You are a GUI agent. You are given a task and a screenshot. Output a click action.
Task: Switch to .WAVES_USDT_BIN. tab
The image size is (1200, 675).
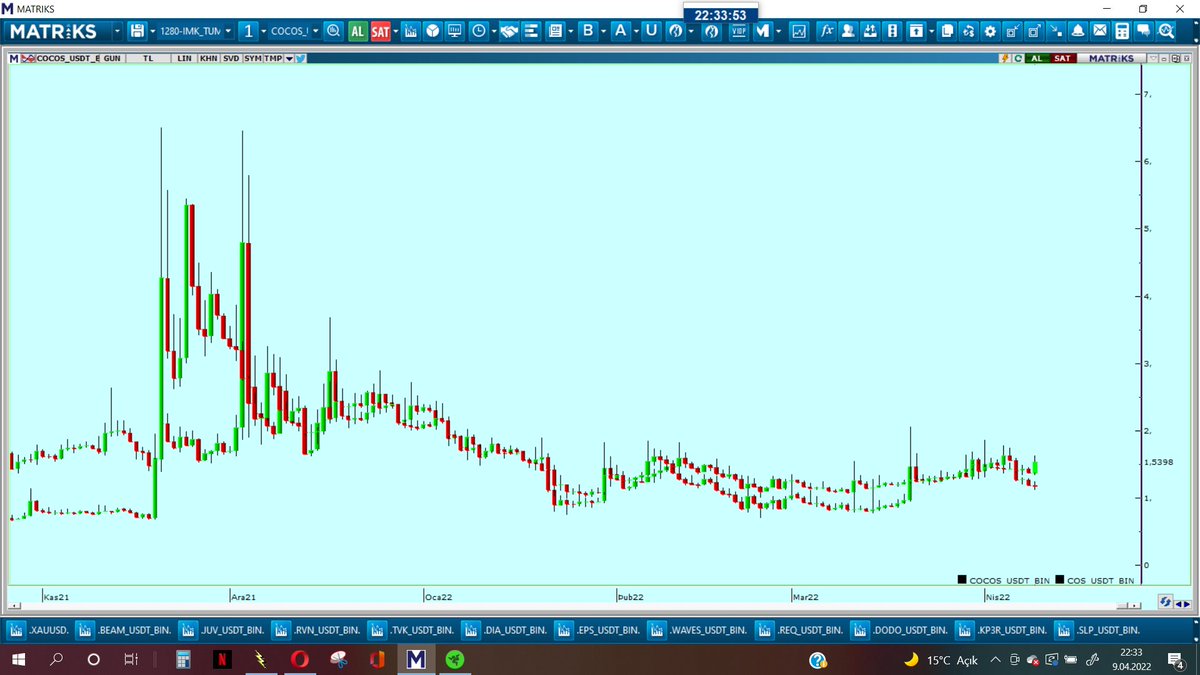(x=699, y=631)
